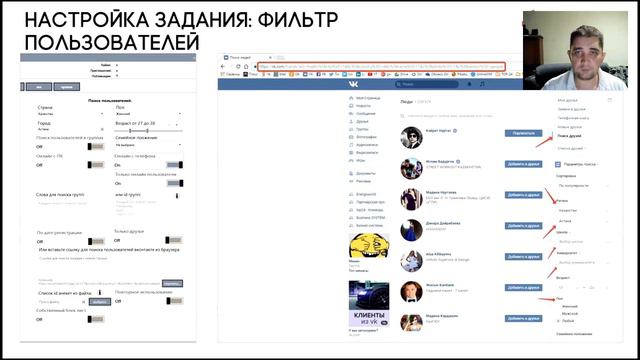Screen dimensions: 640x360
Task: Open the Страна dropdown in settings panel
Action: [70, 114]
